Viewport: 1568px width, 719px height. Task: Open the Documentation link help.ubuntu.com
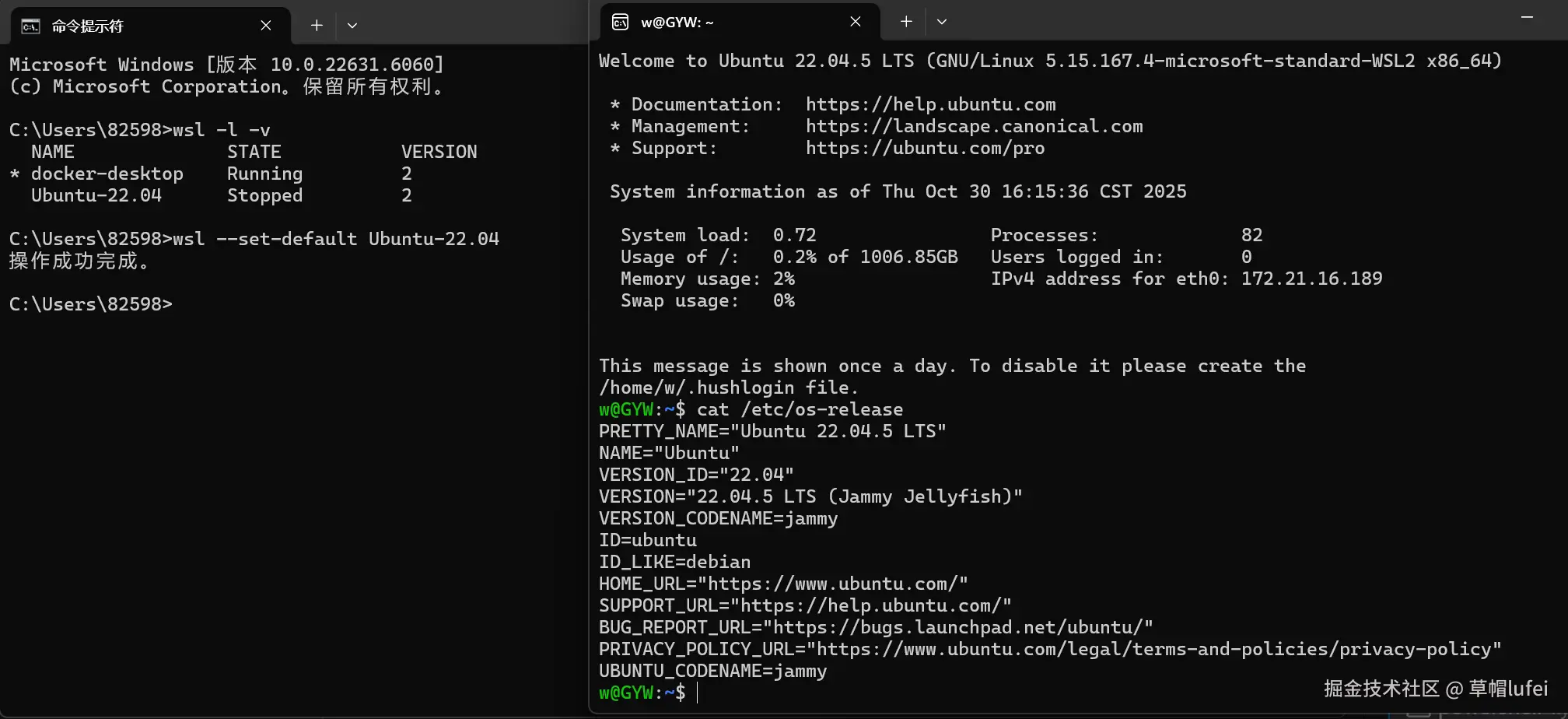(930, 104)
